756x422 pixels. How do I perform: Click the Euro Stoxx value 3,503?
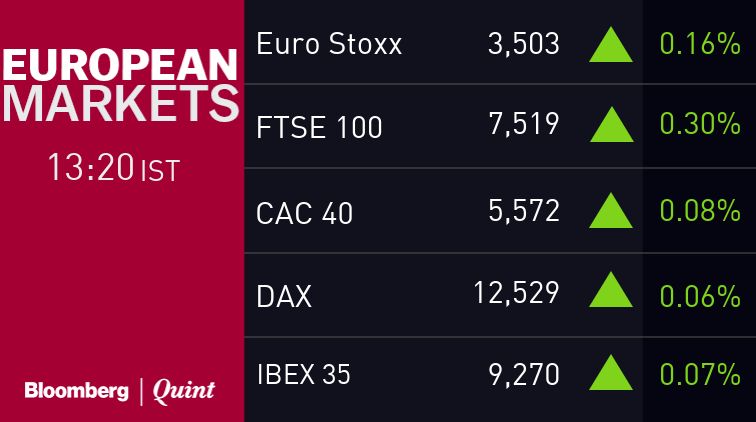[523, 45]
